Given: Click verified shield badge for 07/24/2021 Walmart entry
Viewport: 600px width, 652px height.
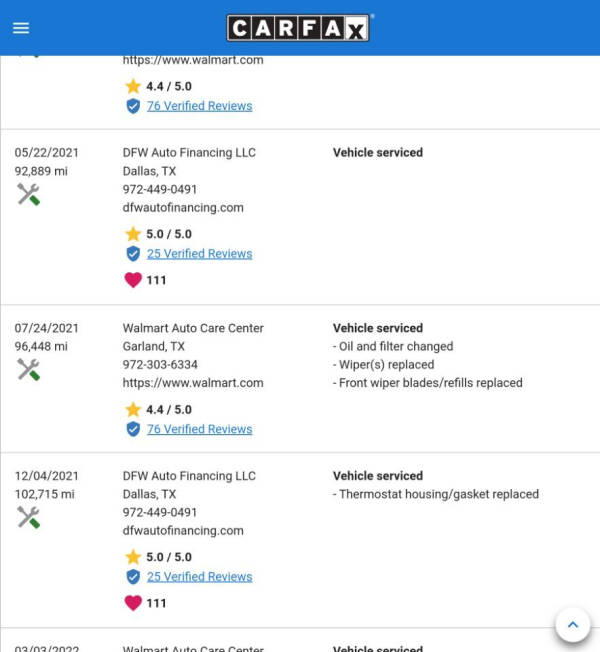Looking at the screenshot, I should coord(133,429).
